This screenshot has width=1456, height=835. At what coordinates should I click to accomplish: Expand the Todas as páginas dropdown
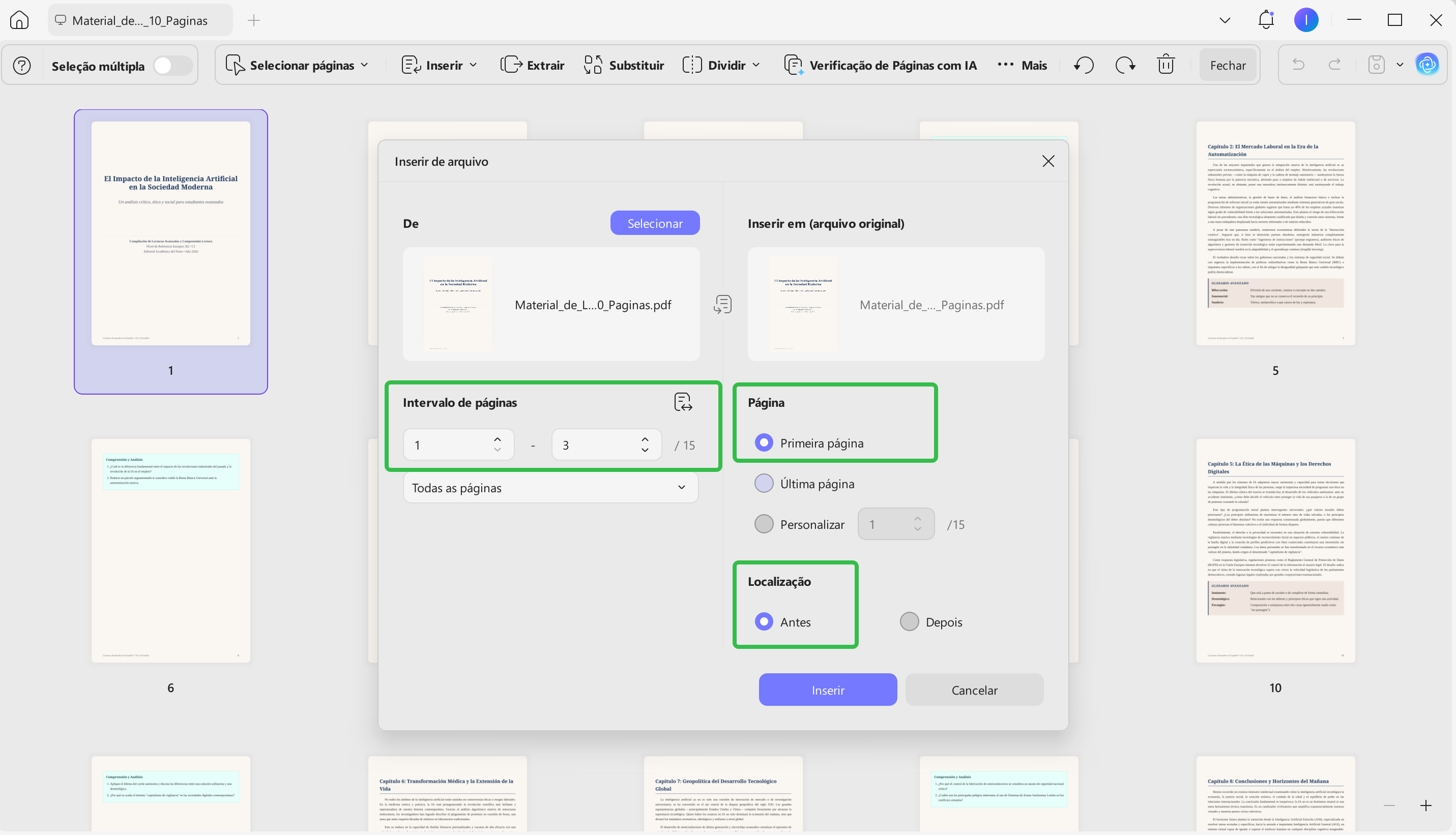pos(550,488)
